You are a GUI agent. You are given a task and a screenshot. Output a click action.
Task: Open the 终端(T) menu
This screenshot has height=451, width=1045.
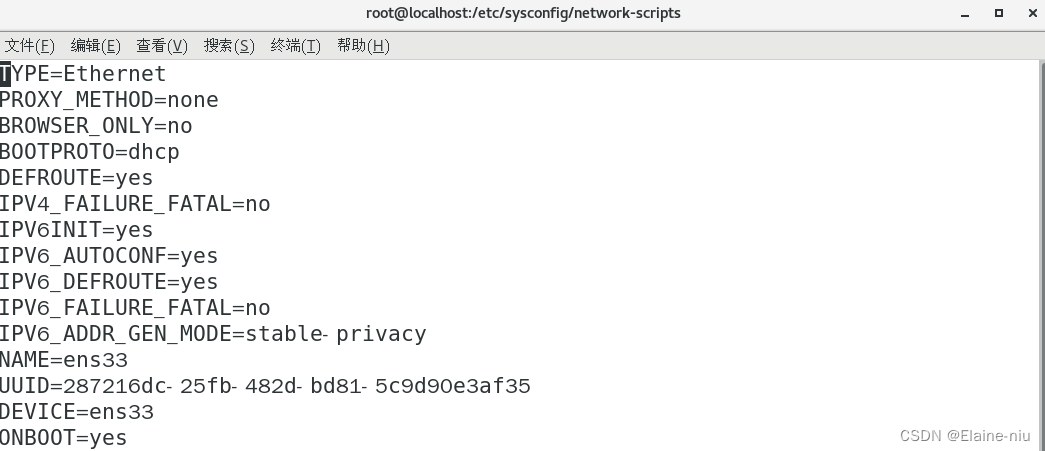(x=295, y=46)
